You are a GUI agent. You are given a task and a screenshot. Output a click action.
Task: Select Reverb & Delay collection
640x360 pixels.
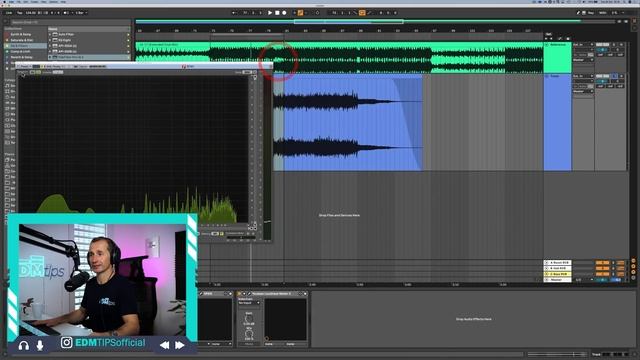[x=21, y=57]
